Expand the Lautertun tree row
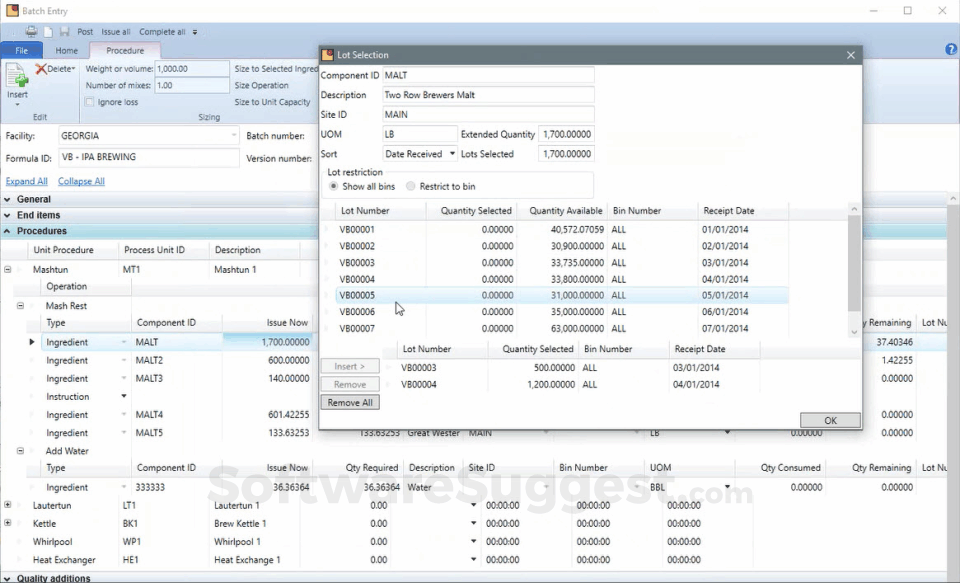The image size is (960, 583). point(8,506)
